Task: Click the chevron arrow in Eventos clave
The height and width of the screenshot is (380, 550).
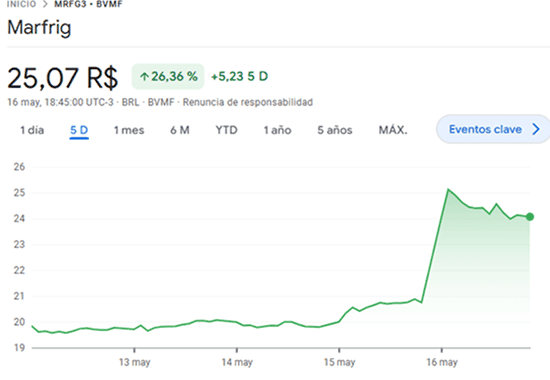Action: pos(536,129)
